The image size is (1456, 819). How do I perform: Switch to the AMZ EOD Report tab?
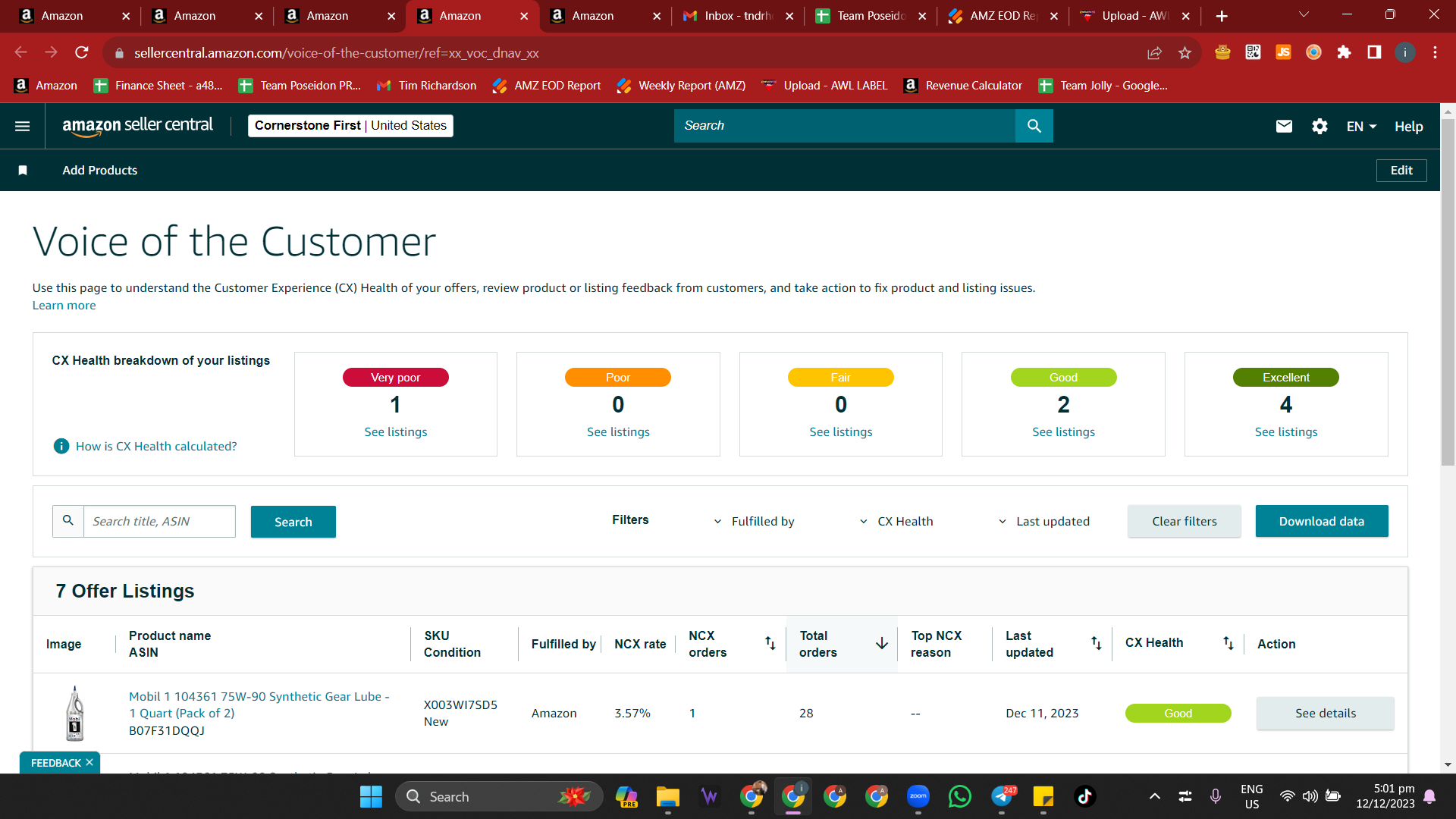(x=1003, y=16)
